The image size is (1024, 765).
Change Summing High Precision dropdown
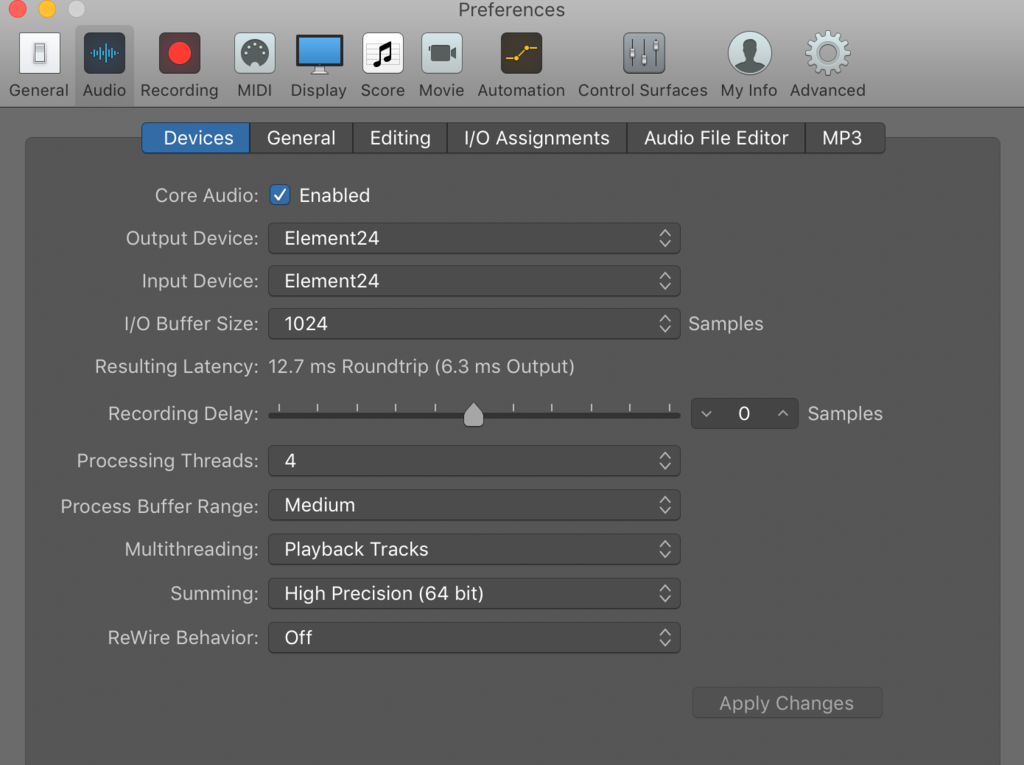click(x=474, y=594)
